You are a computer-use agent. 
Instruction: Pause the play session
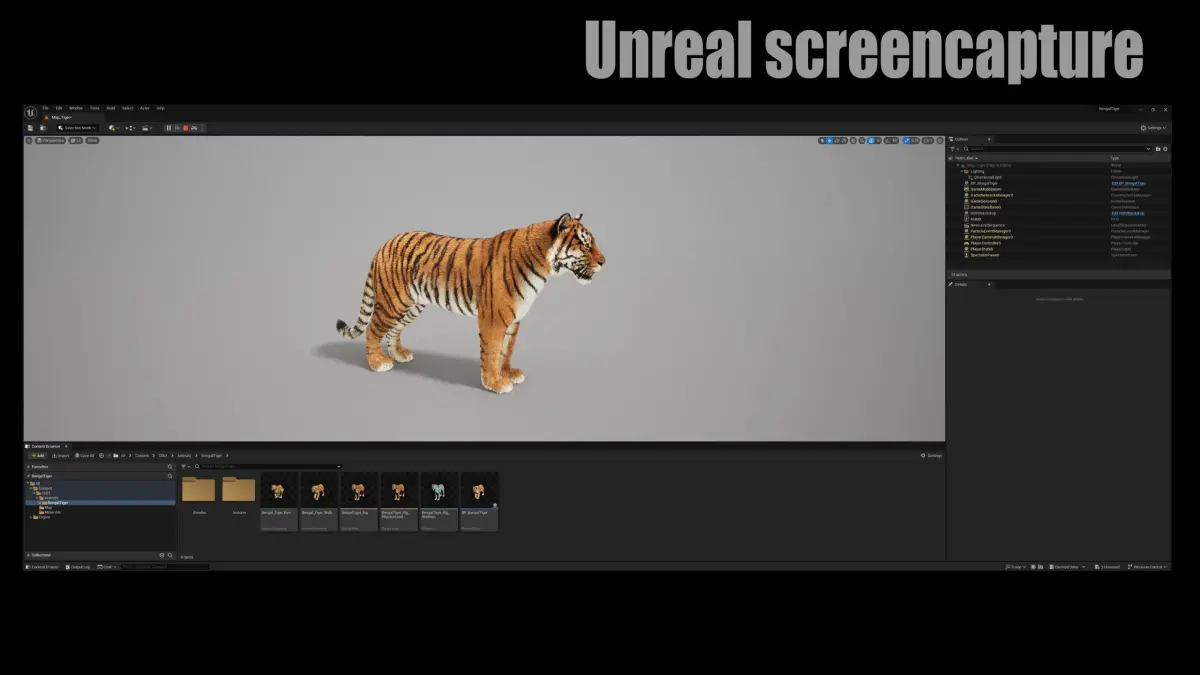[169, 128]
